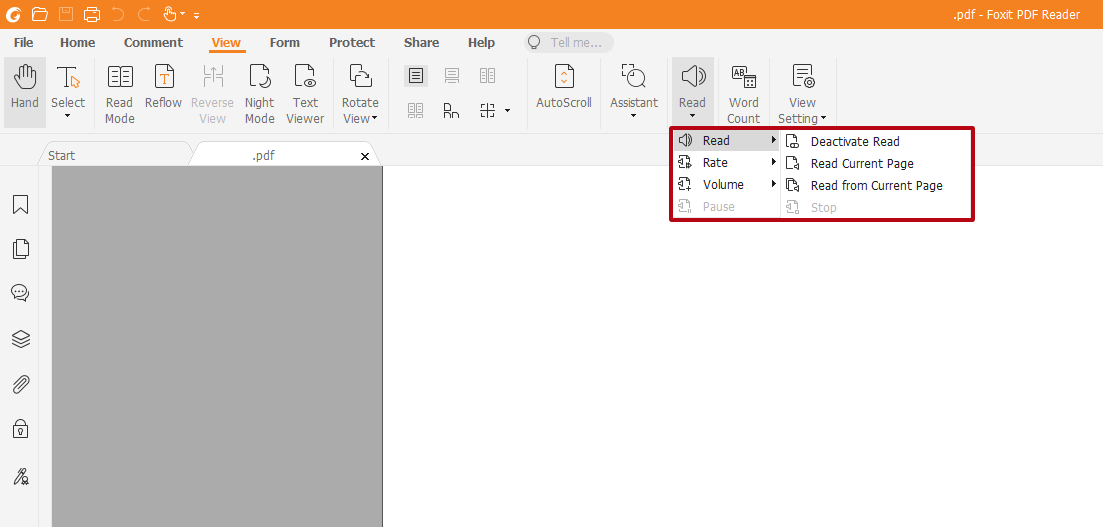Viewport: 1103px width, 527px height.
Task: Close the .pdf document tab
Action: coord(365,156)
